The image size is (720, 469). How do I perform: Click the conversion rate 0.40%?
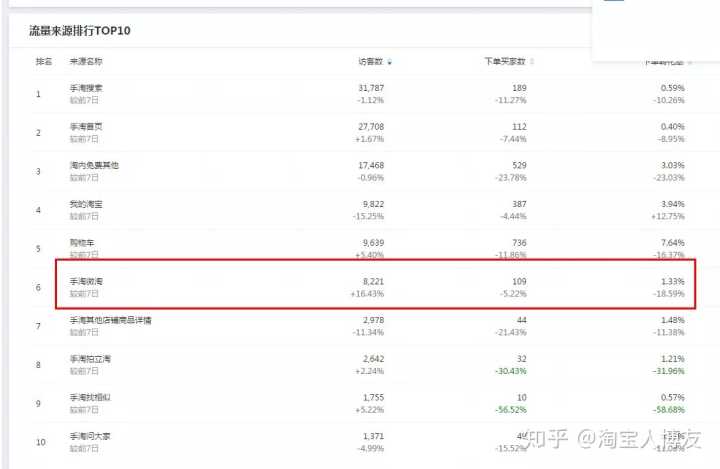coord(673,126)
